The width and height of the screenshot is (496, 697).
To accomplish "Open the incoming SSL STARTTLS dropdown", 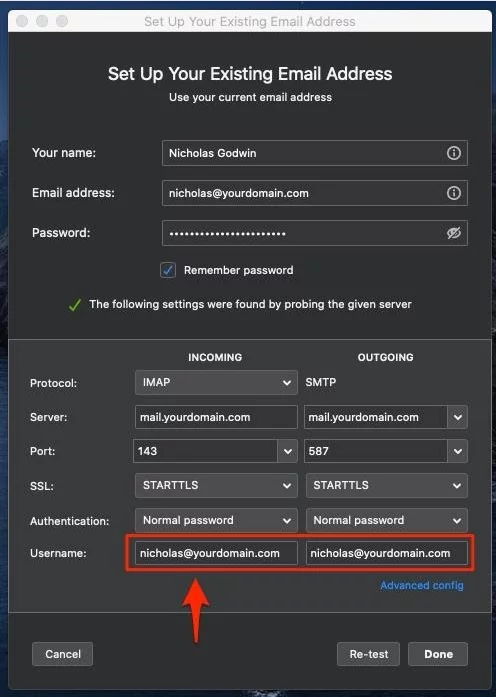I will 216,485.
